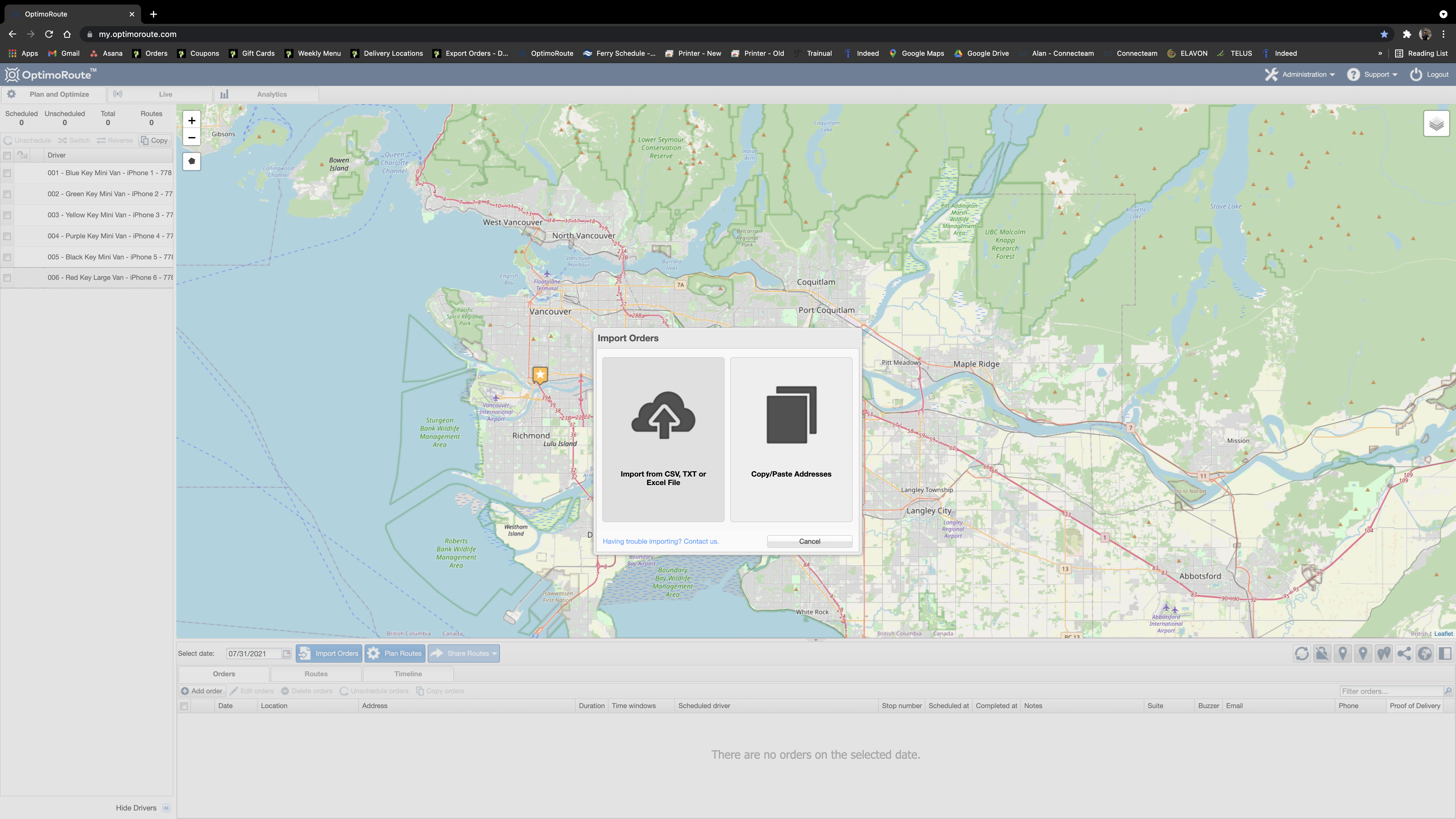Open the map layers icon
The width and height of the screenshot is (1456, 819).
(1436, 124)
